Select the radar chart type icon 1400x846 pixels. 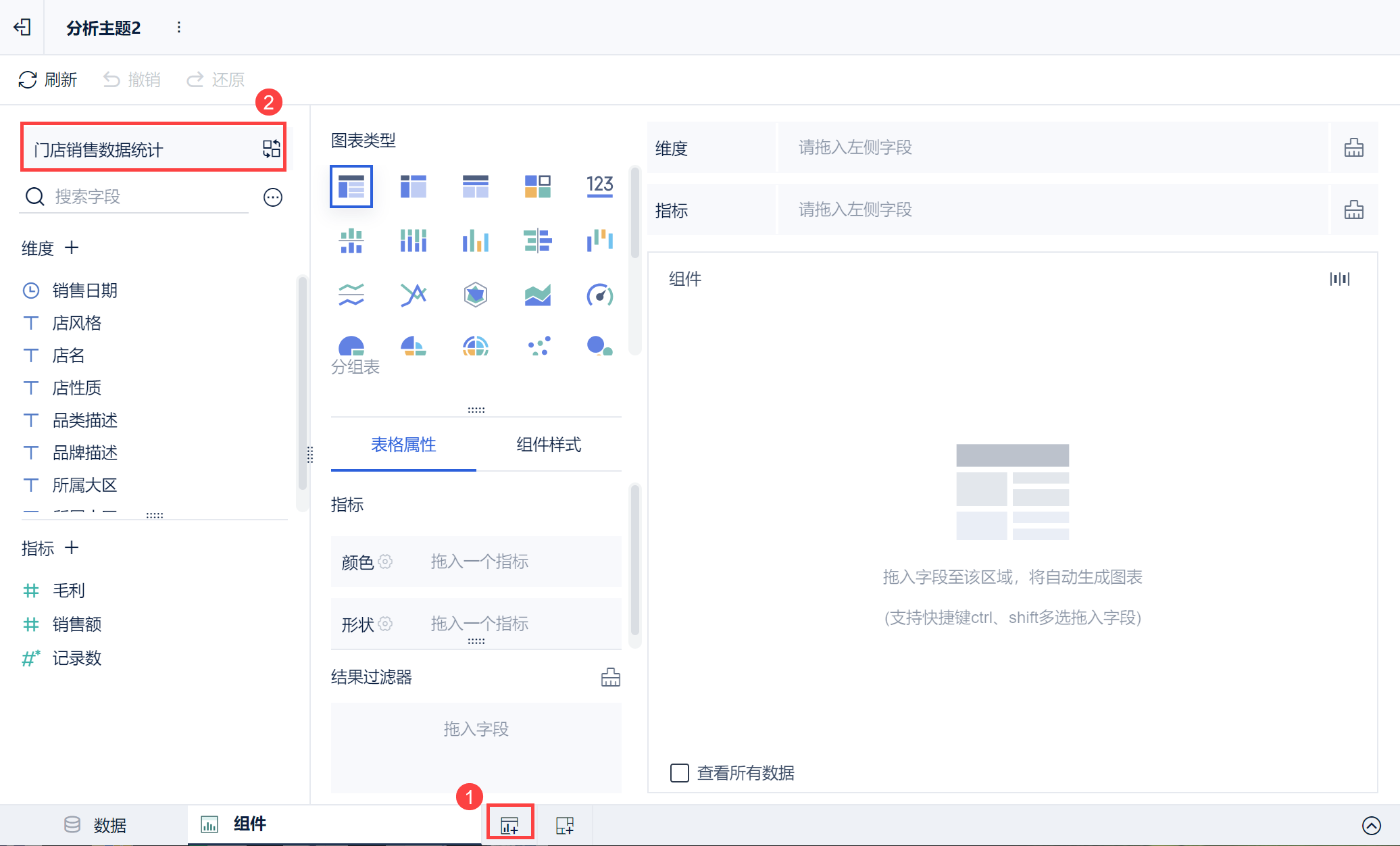pos(476,295)
